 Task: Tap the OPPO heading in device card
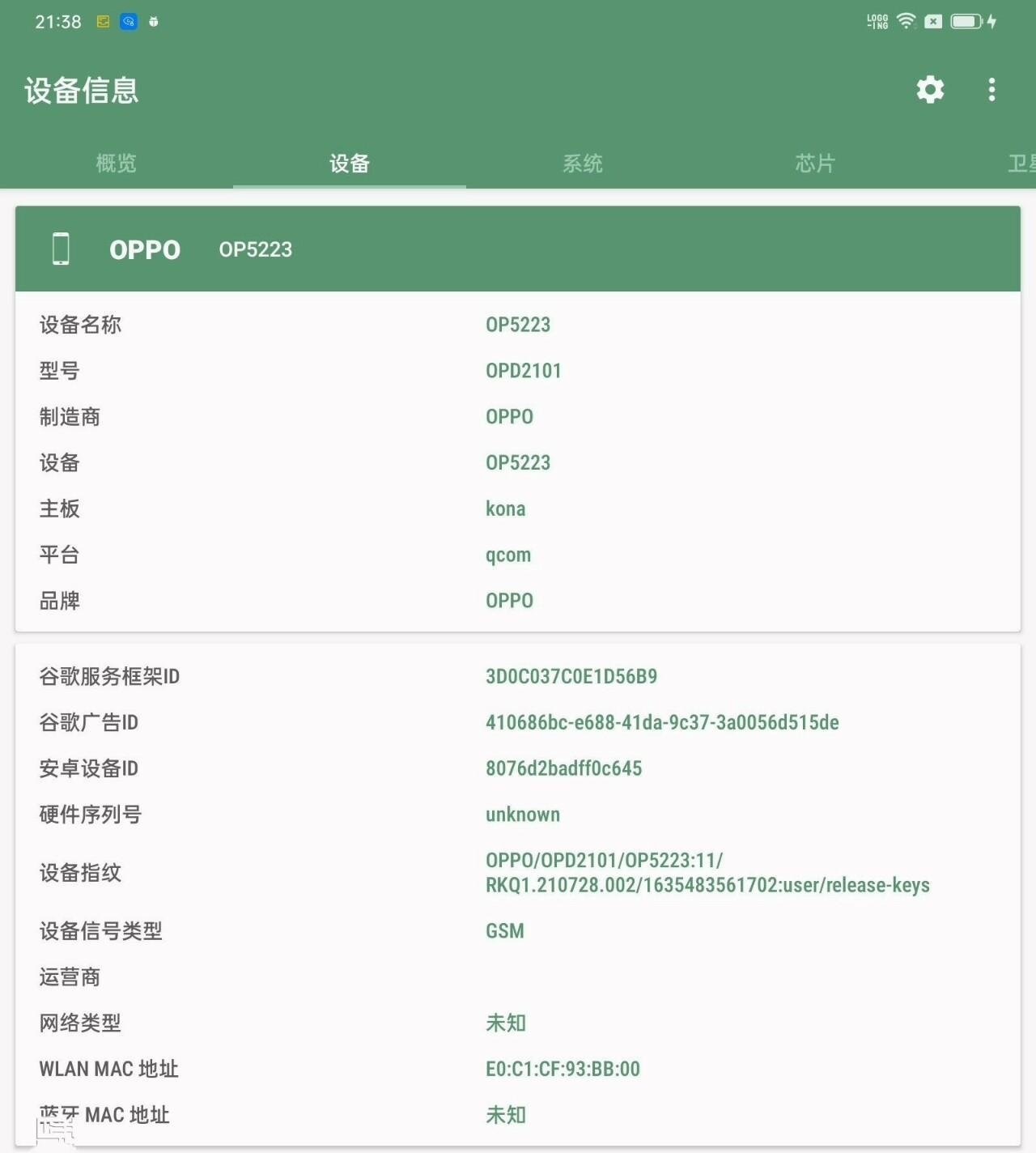pyautogui.click(x=145, y=249)
